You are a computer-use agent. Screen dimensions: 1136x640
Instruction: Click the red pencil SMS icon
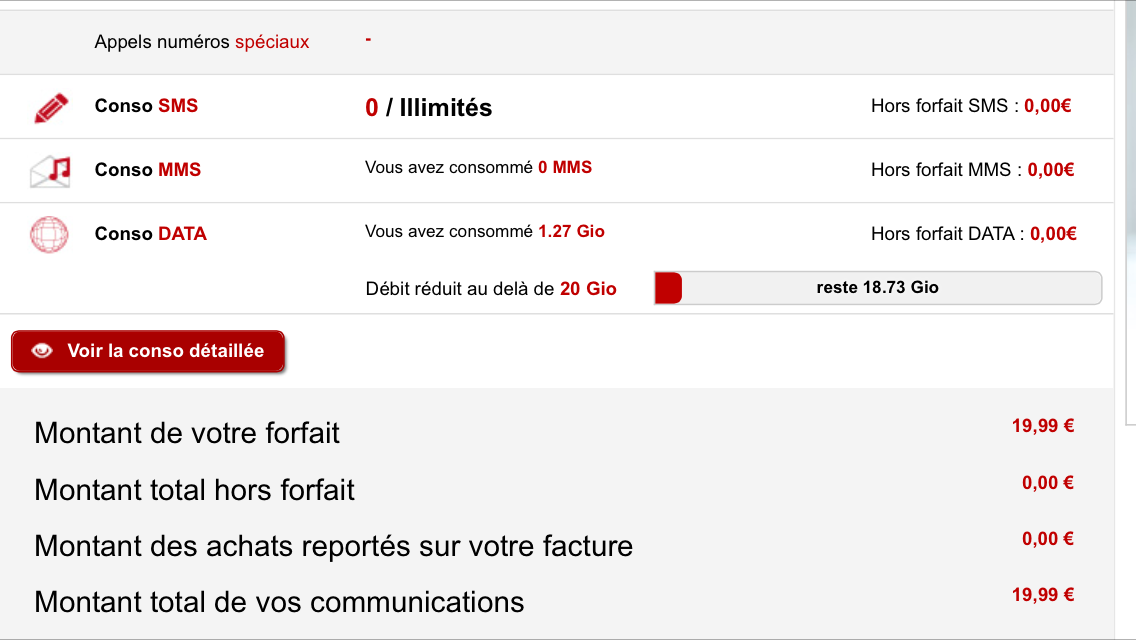51,108
